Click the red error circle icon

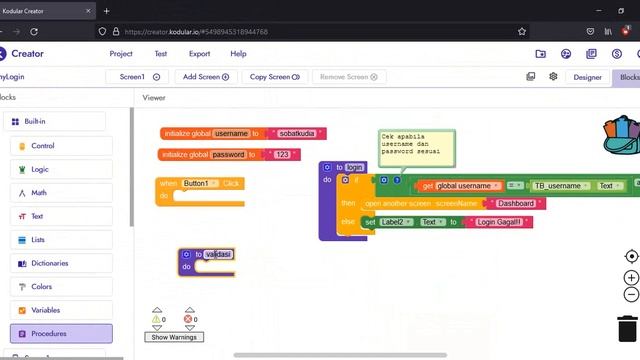click(x=188, y=319)
